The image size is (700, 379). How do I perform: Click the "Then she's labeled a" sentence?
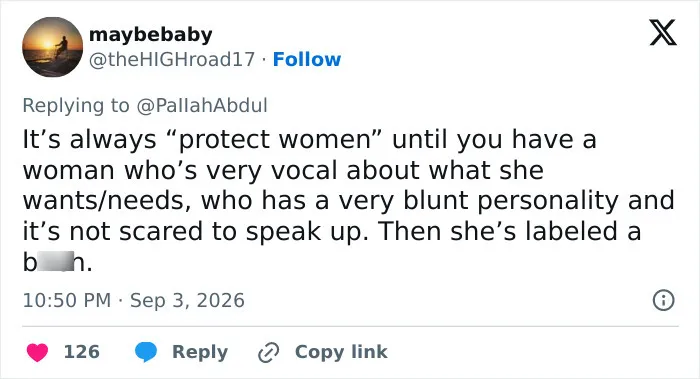(x=509, y=231)
